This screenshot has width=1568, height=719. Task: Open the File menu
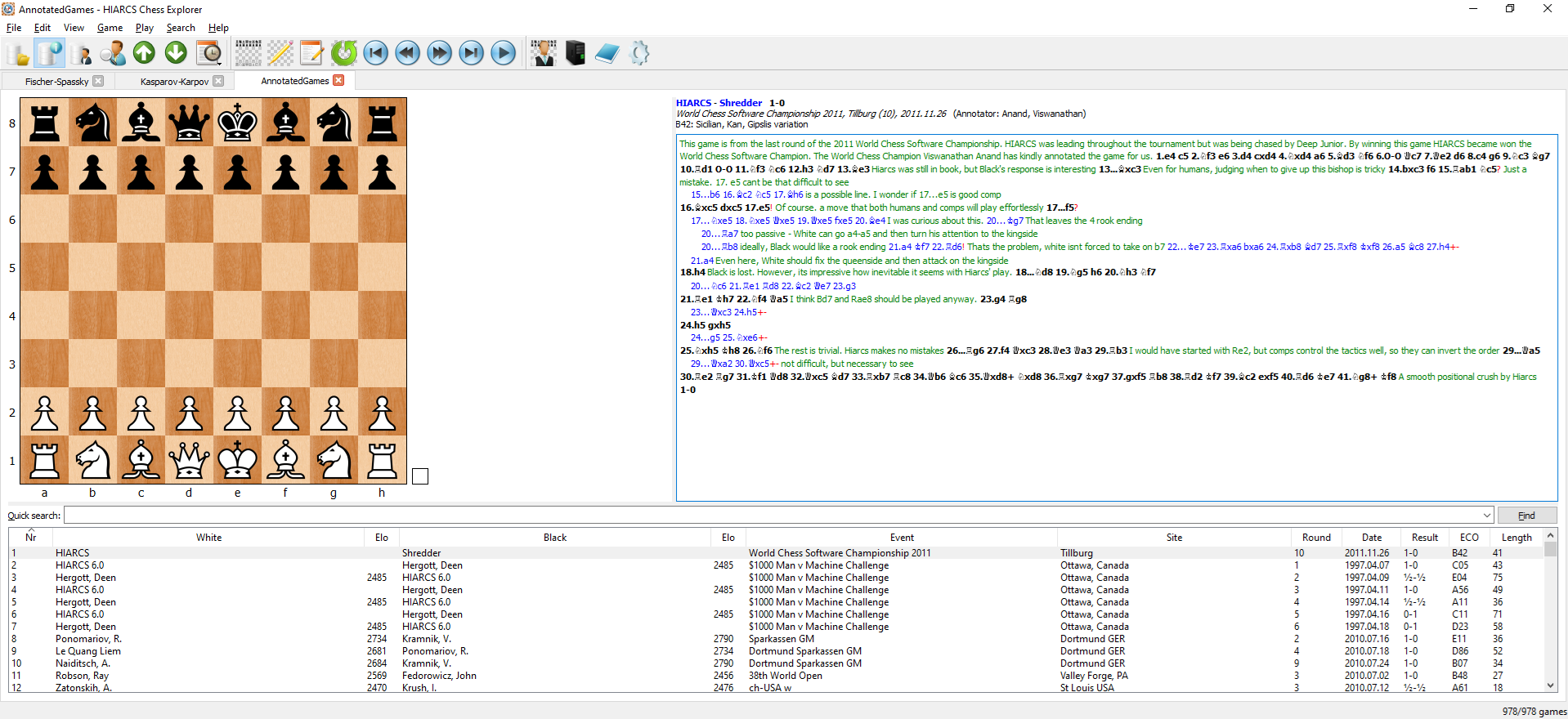[14, 28]
